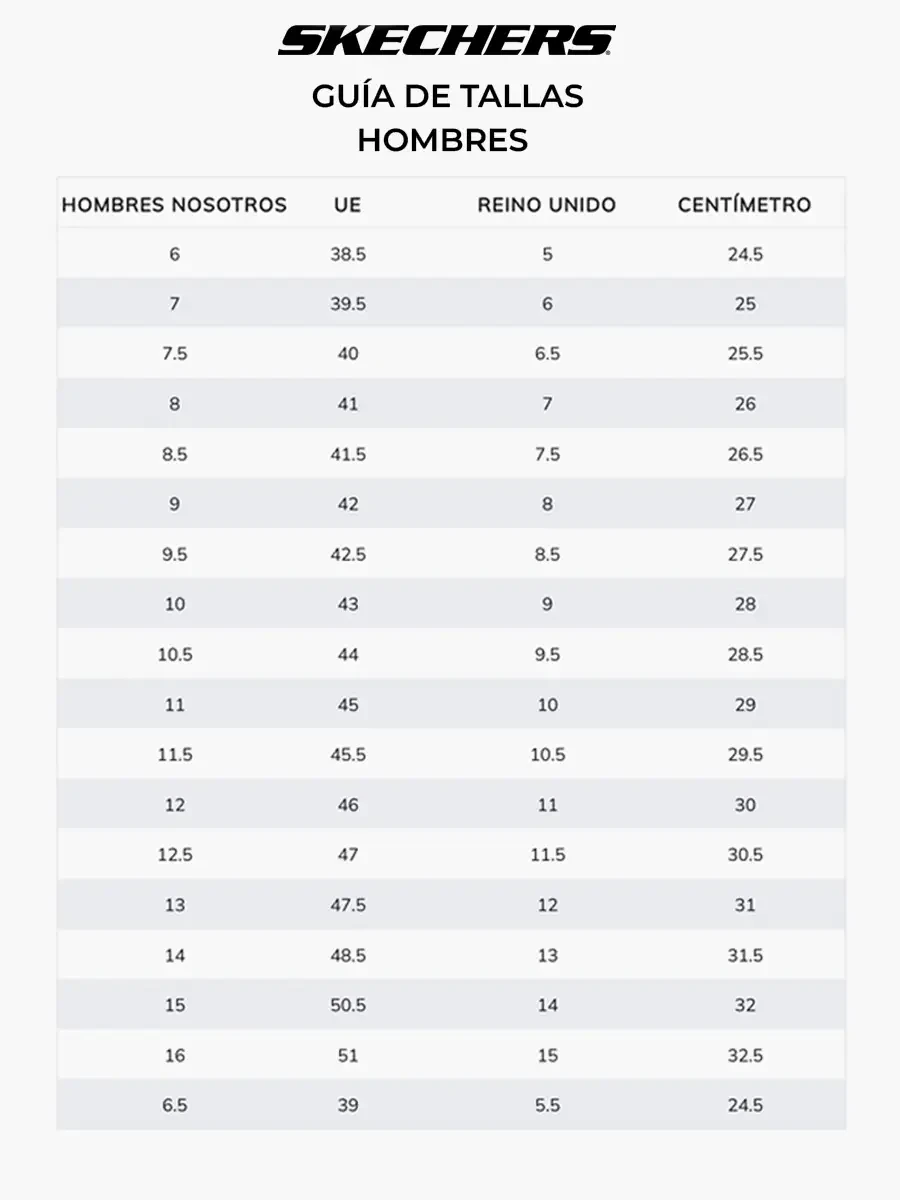The height and width of the screenshot is (1200, 900).
Task: Click the 50.5 UE size cell
Action: pos(348,1004)
